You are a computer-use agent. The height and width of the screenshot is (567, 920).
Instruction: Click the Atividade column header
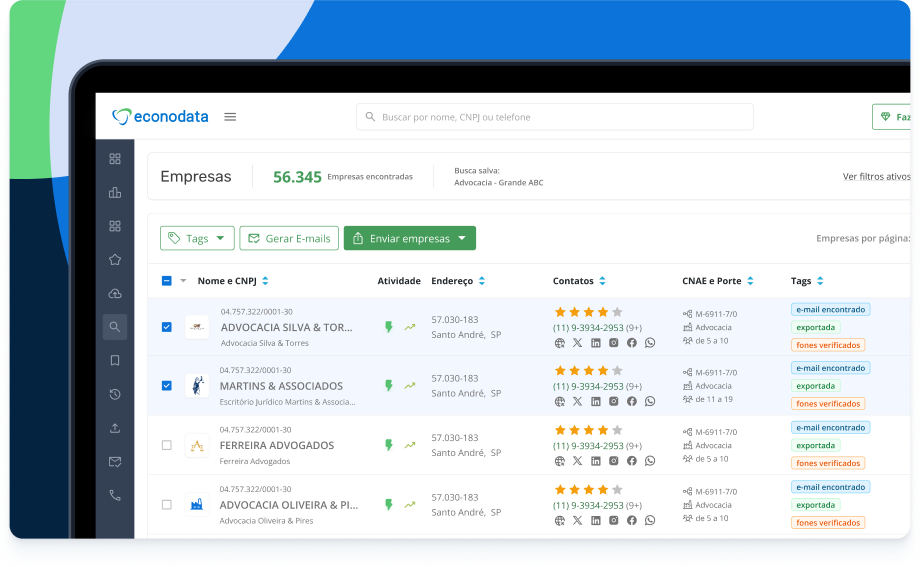pos(399,281)
